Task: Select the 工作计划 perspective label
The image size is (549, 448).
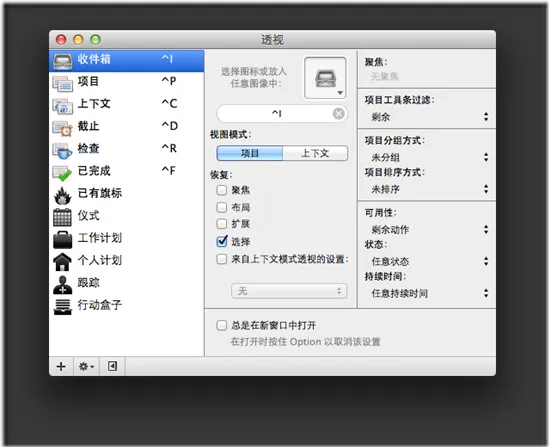Action: click(x=100, y=238)
